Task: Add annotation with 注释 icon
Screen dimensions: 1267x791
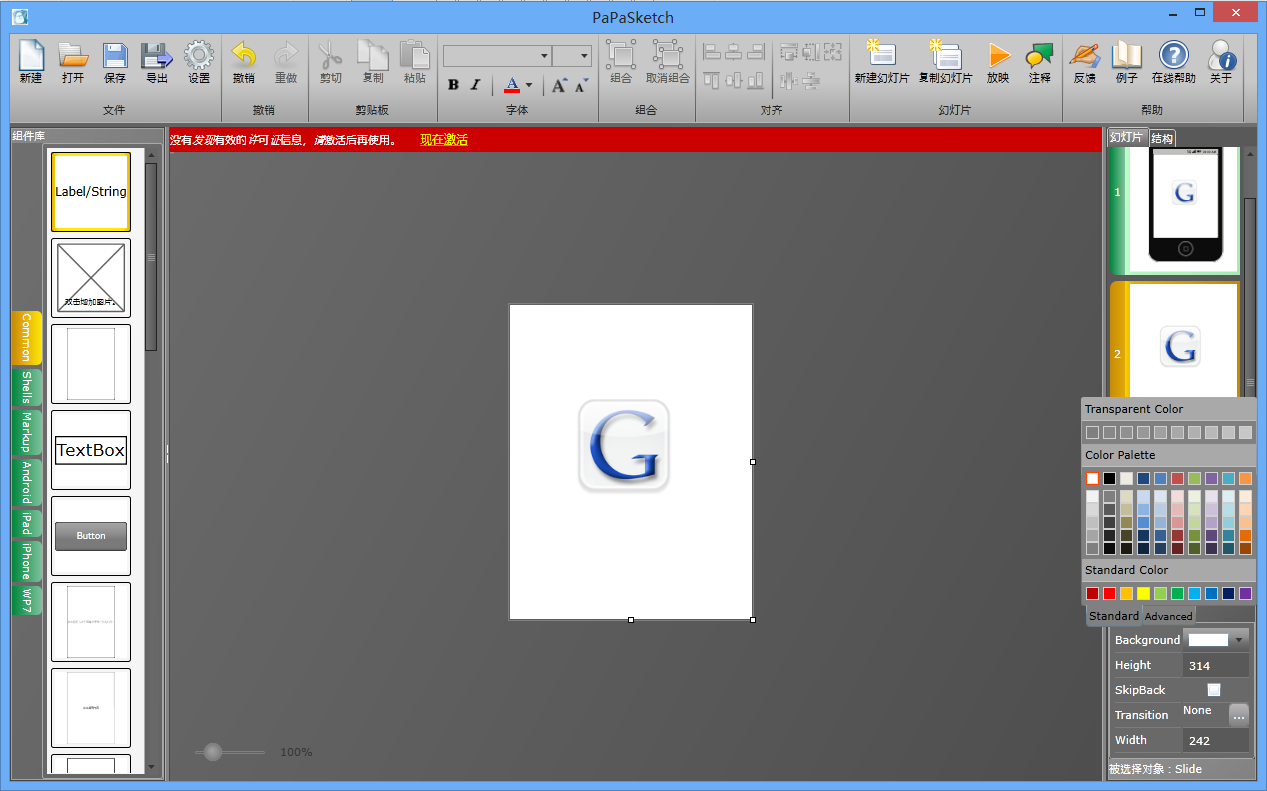Action: coord(1040,62)
